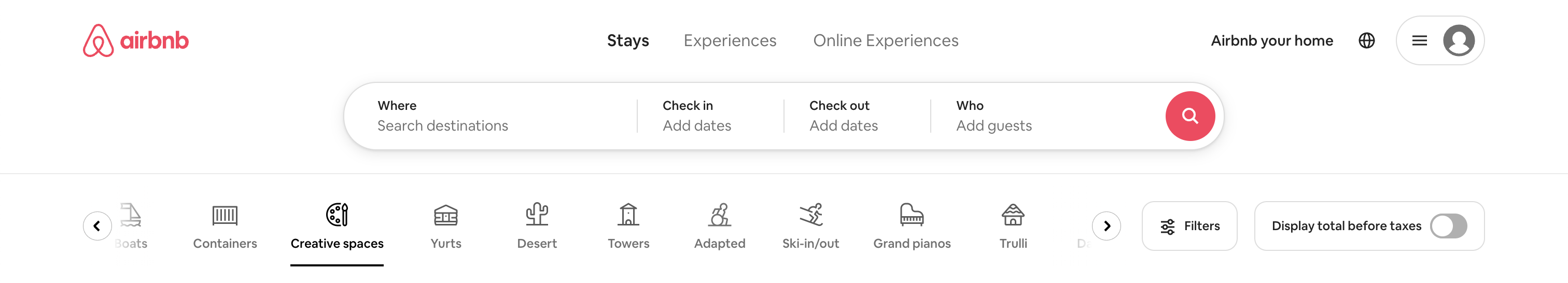Click the Search destinations field
This screenshot has height=283, width=1568.
click(491, 116)
